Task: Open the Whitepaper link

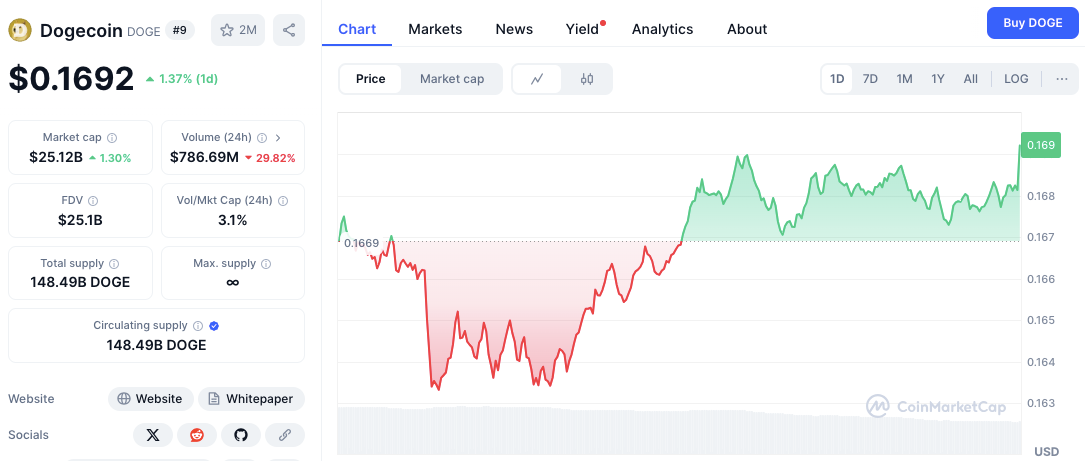Action: tap(251, 399)
